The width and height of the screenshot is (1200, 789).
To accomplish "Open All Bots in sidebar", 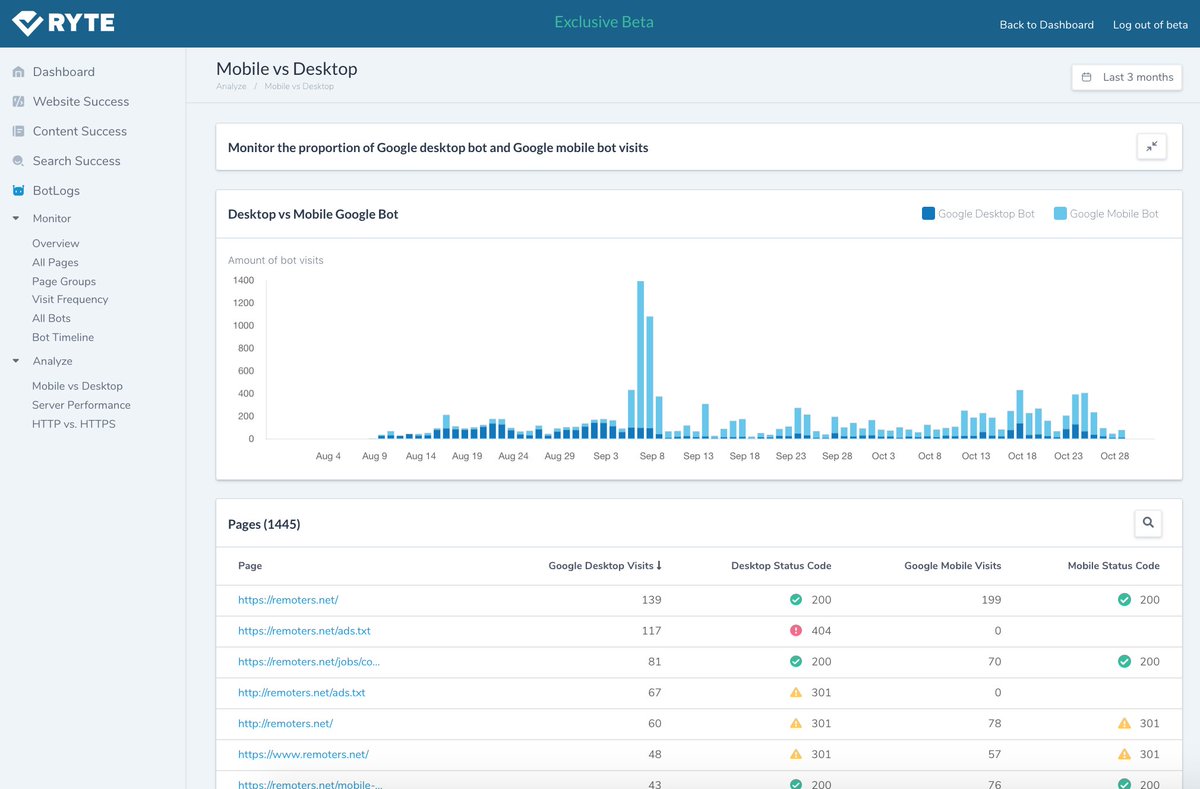I will [51, 318].
